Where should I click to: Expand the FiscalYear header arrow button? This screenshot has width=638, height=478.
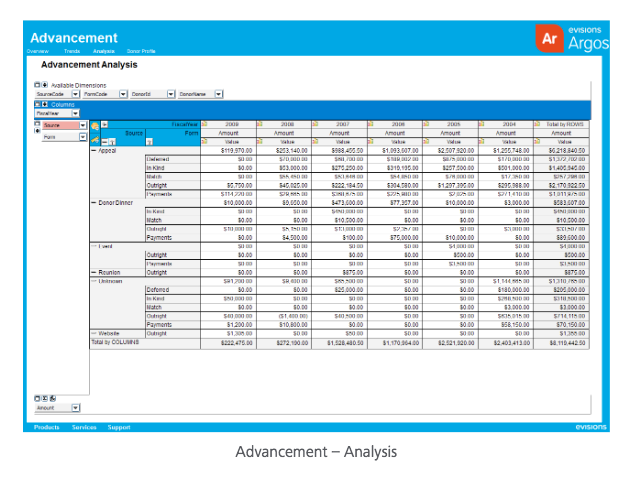coord(105,124)
